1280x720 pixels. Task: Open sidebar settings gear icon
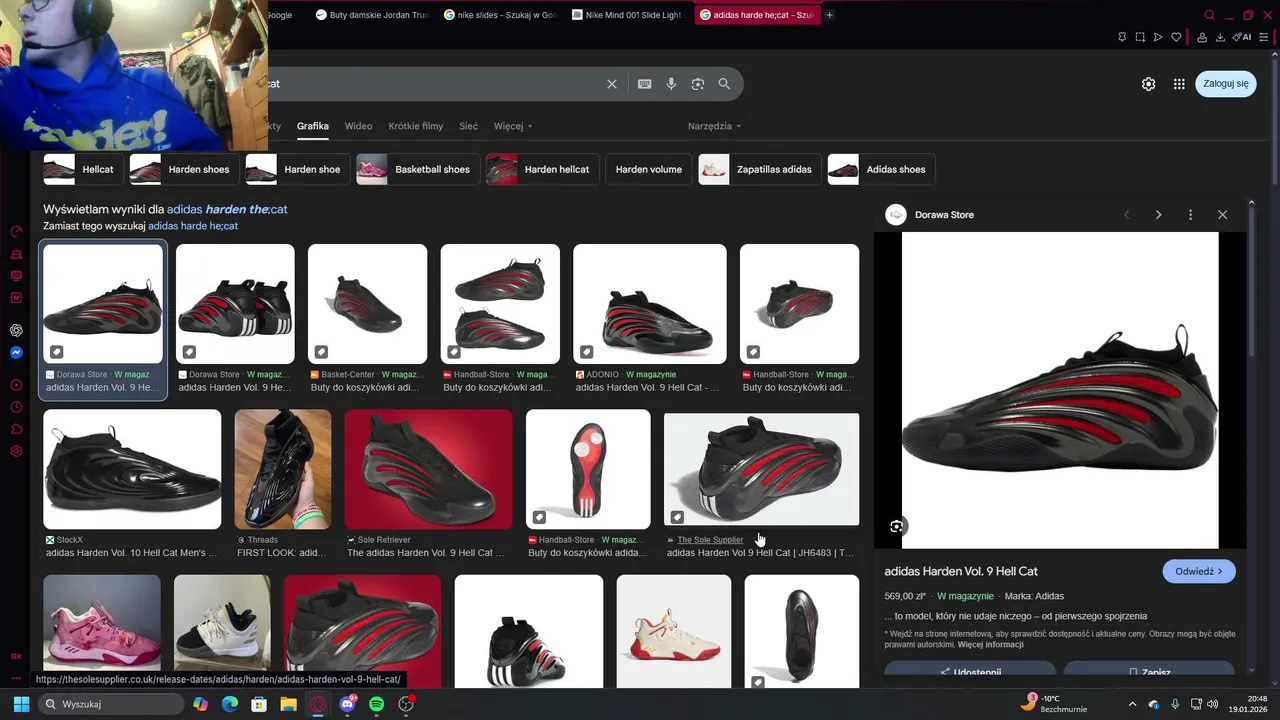[16, 451]
